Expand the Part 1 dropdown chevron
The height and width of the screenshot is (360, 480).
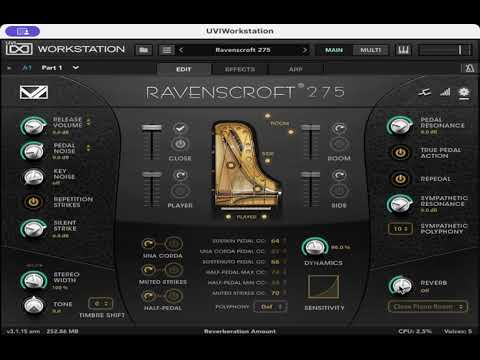(76, 68)
